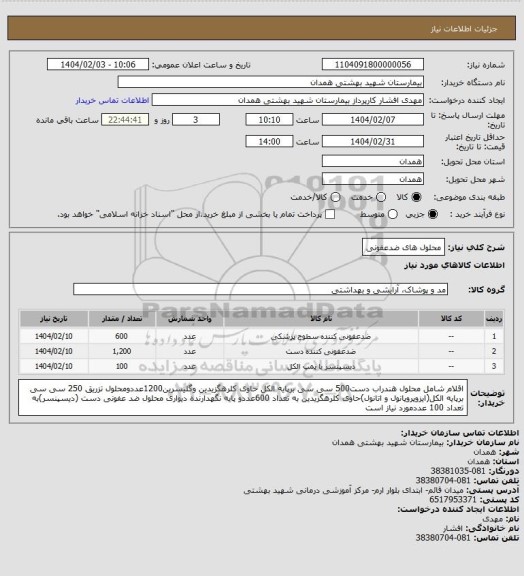
Task: Click the buyer notes text box
Action: click(x=243, y=398)
